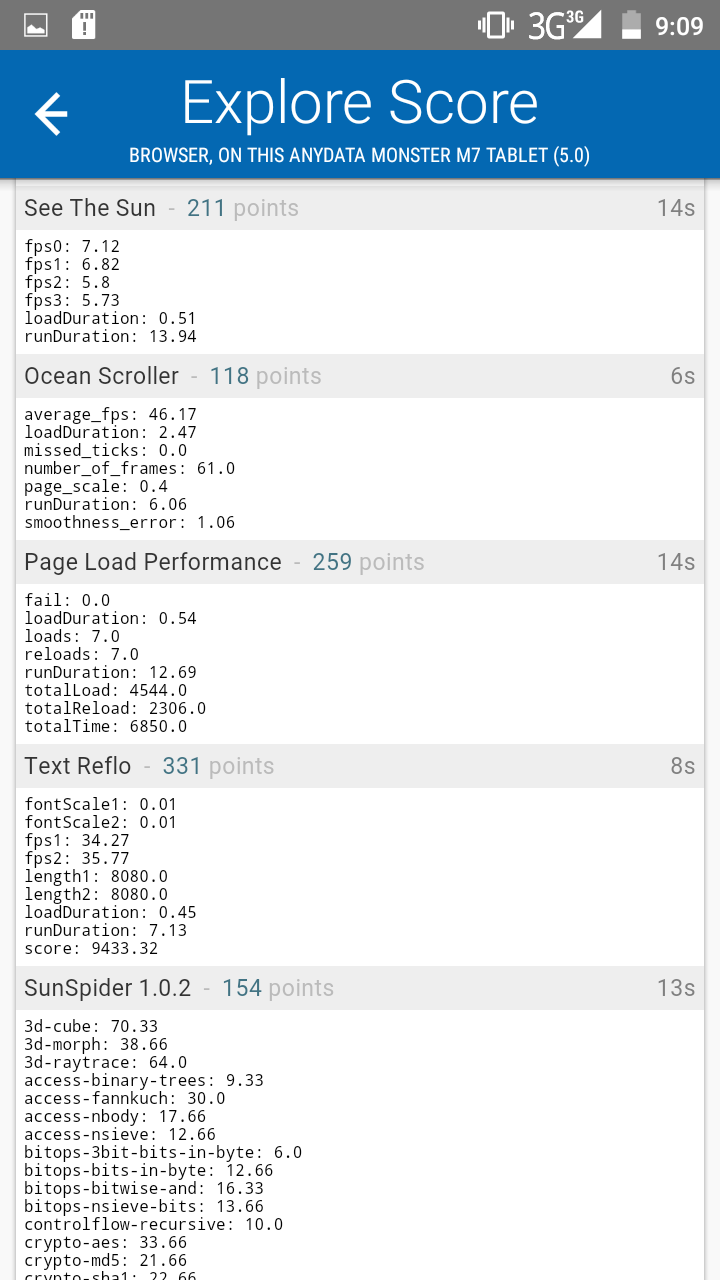Image resolution: width=720 pixels, height=1280 pixels.
Task: Tap the SD card alert icon
Action: tap(84, 25)
